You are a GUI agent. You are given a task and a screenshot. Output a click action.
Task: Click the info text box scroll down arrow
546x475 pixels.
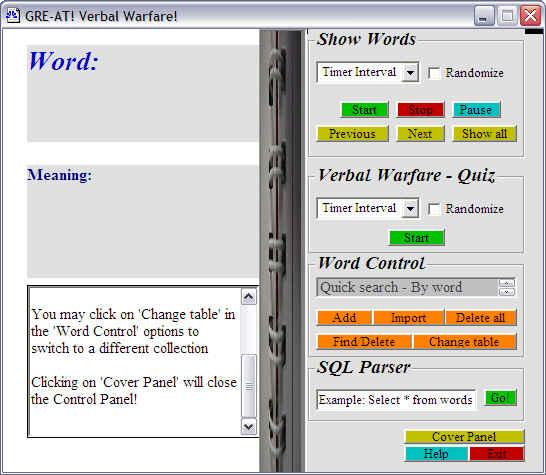pyautogui.click(x=249, y=426)
